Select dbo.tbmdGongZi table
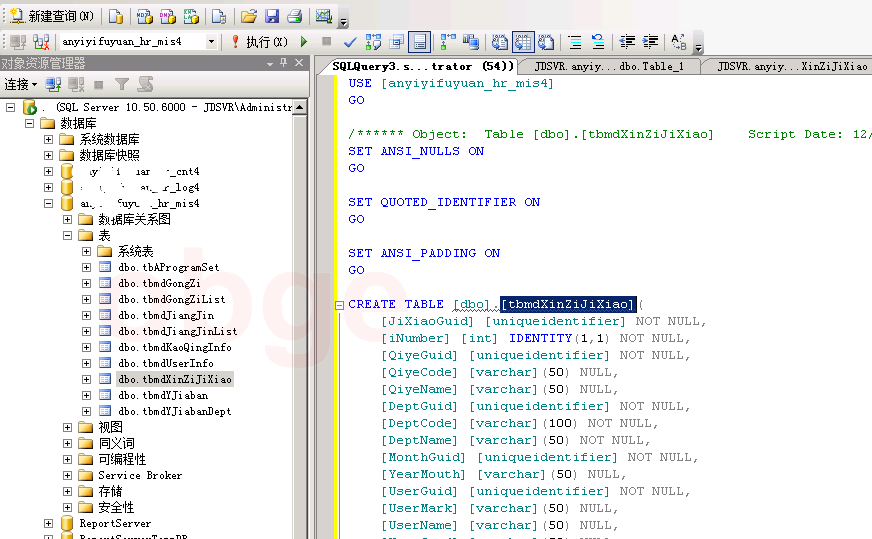The image size is (872, 539). click(x=159, y=284)
